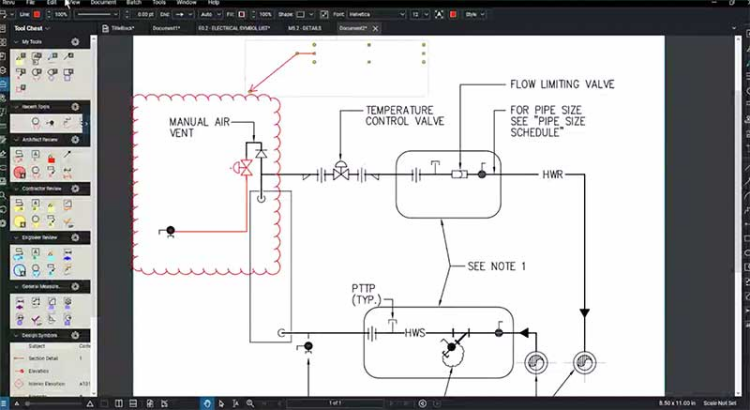Select the Section Detail symbol row
Viewport: 750px width, 410px height.
coord(50,358)
